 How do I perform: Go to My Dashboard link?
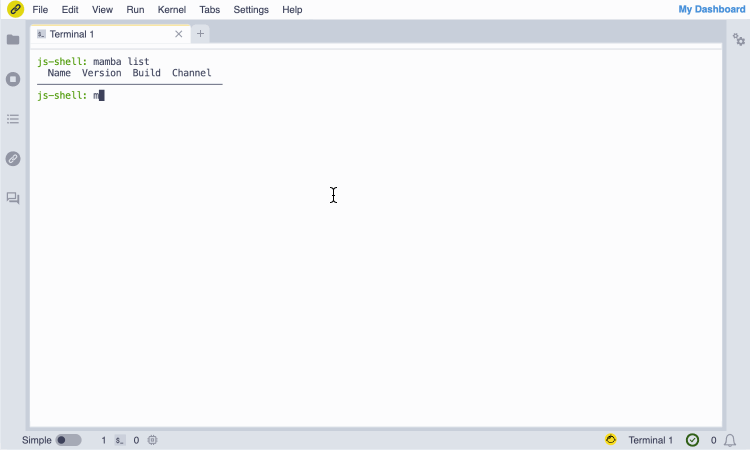712,9
